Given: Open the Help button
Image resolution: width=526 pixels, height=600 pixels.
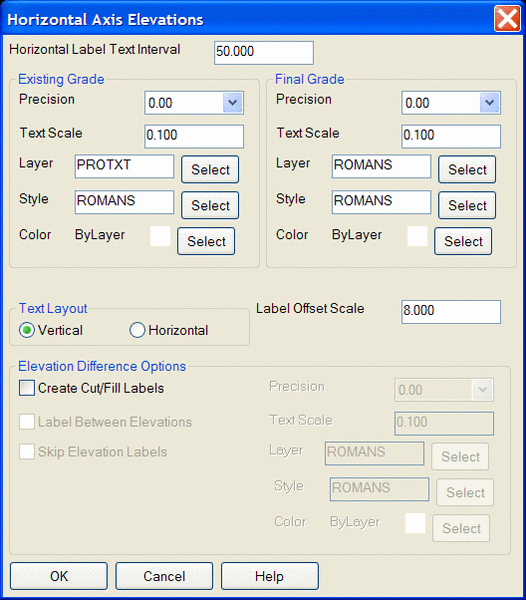Looking at the screenshot, I should point(270,576).
